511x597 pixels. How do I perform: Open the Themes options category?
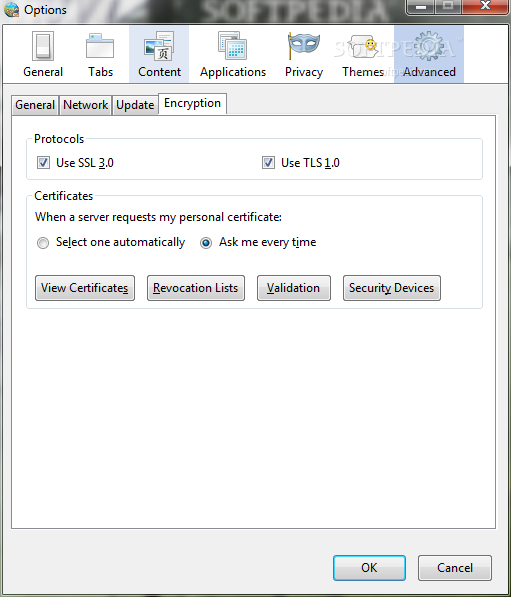363,54
